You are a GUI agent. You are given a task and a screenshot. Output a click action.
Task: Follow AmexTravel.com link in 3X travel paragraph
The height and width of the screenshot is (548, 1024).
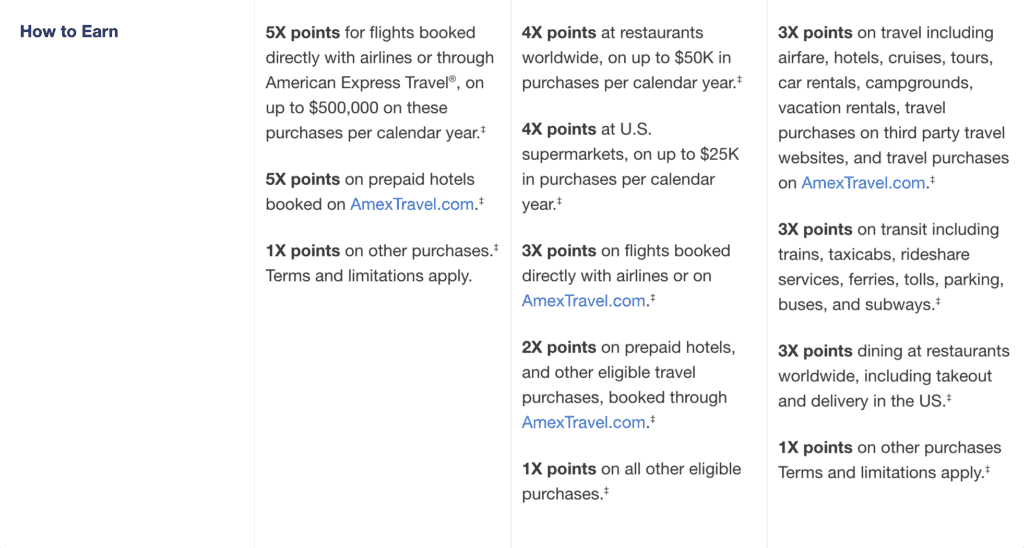tap(864, 182)
